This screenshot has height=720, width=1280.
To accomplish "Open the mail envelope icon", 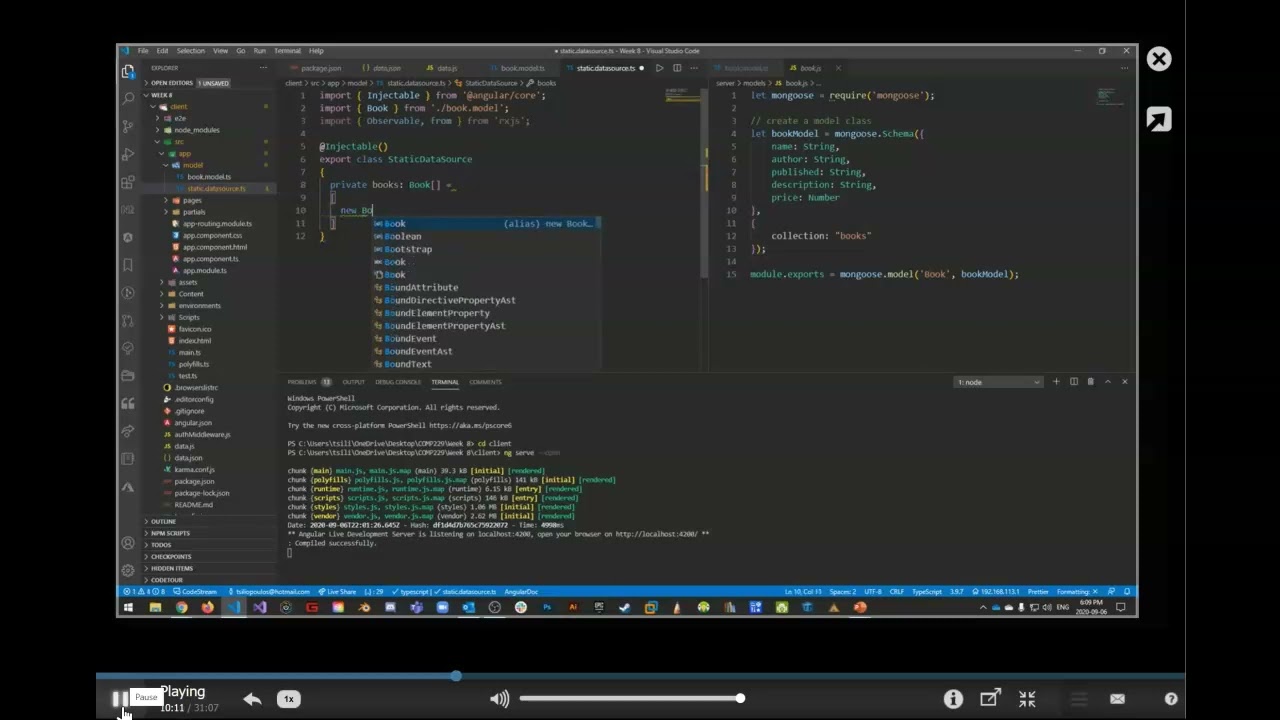I will (x=1117, y=699).
